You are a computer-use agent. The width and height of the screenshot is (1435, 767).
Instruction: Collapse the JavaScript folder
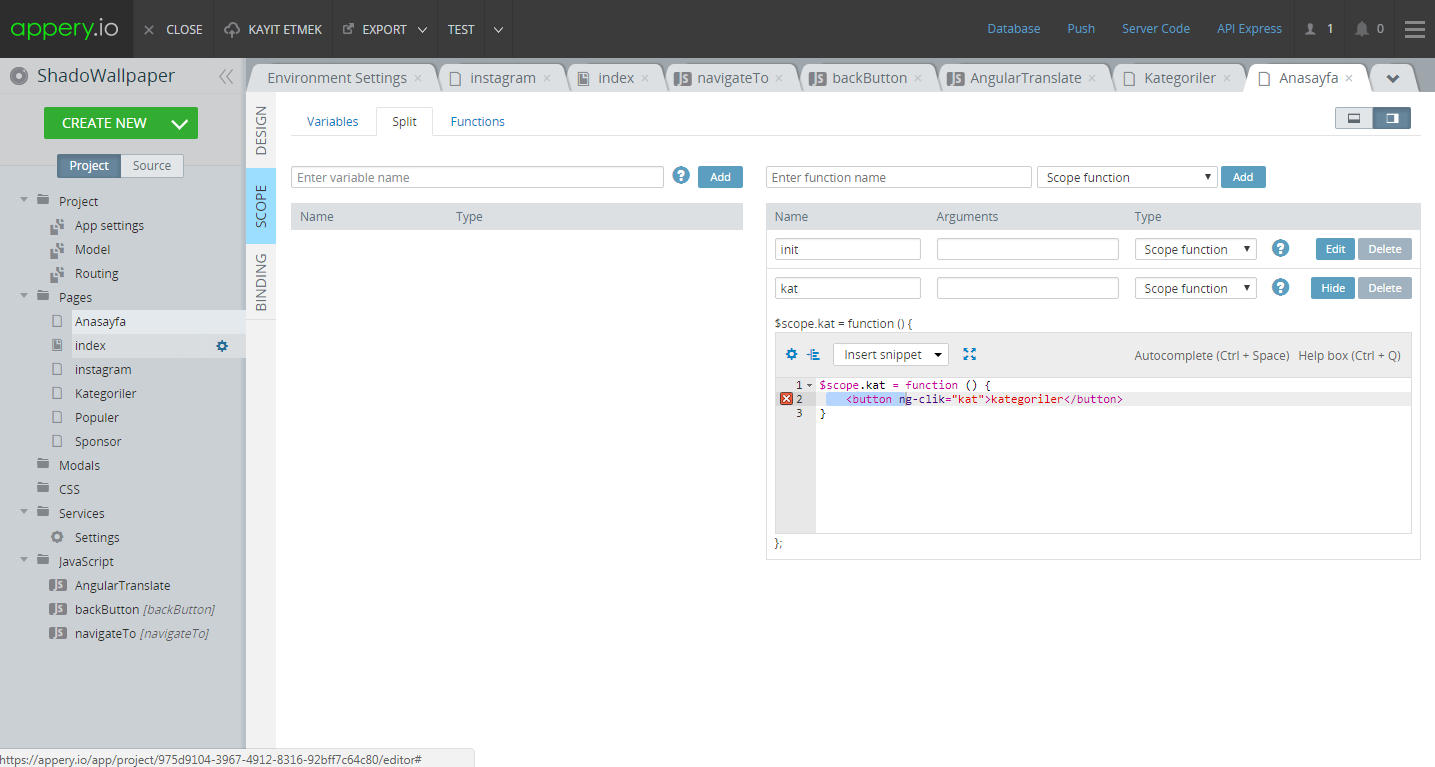click(x=23, y=561)
